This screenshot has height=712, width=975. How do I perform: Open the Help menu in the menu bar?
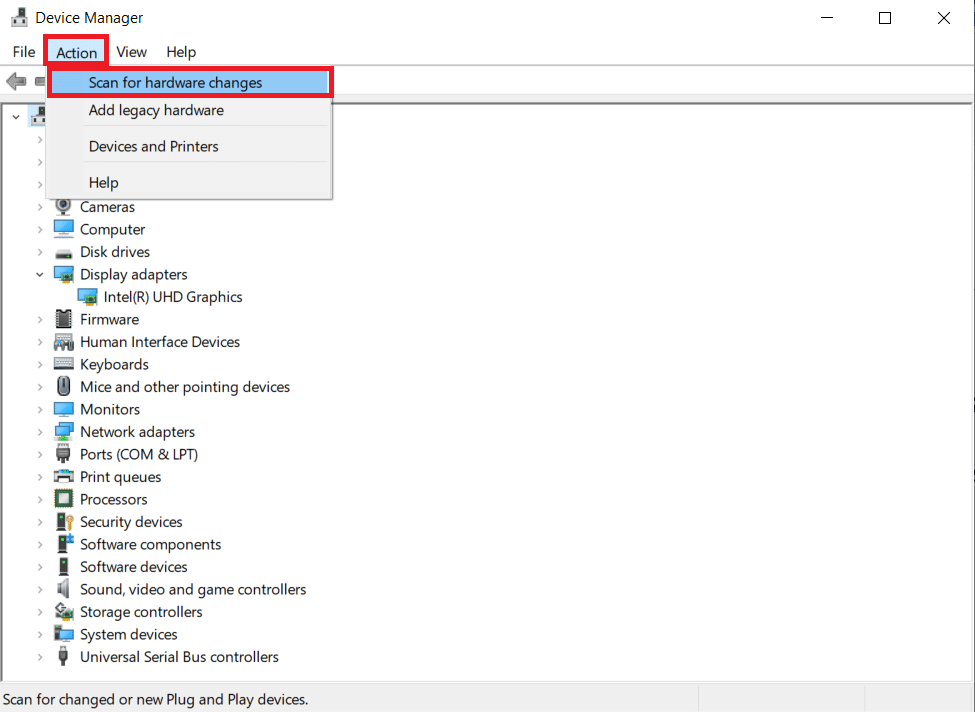tap(181, 52)
